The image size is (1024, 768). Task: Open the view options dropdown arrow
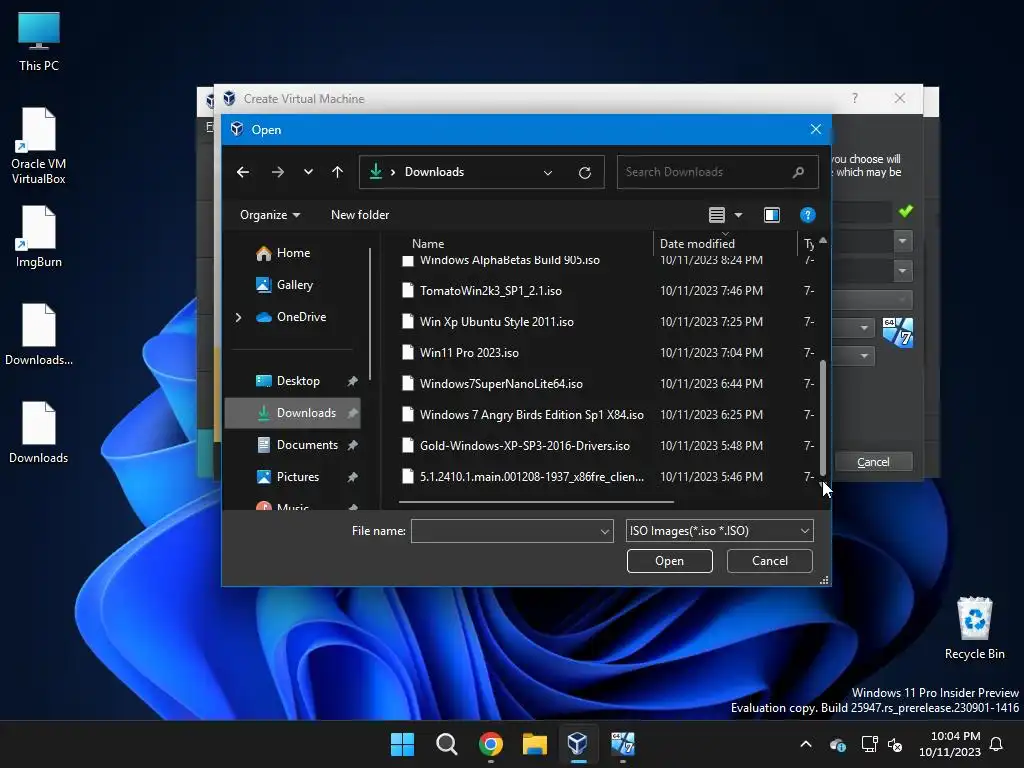click(738, 215)
